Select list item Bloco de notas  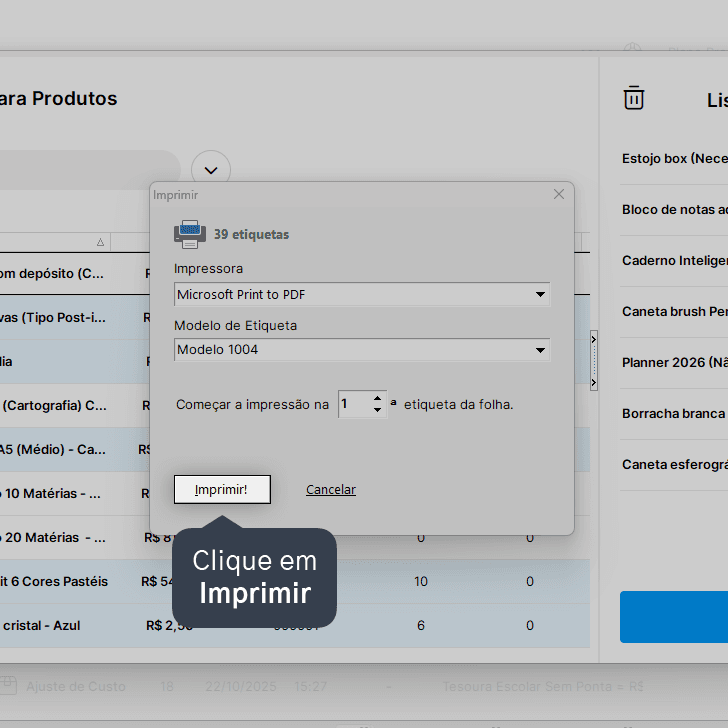[x=674, y=210]
